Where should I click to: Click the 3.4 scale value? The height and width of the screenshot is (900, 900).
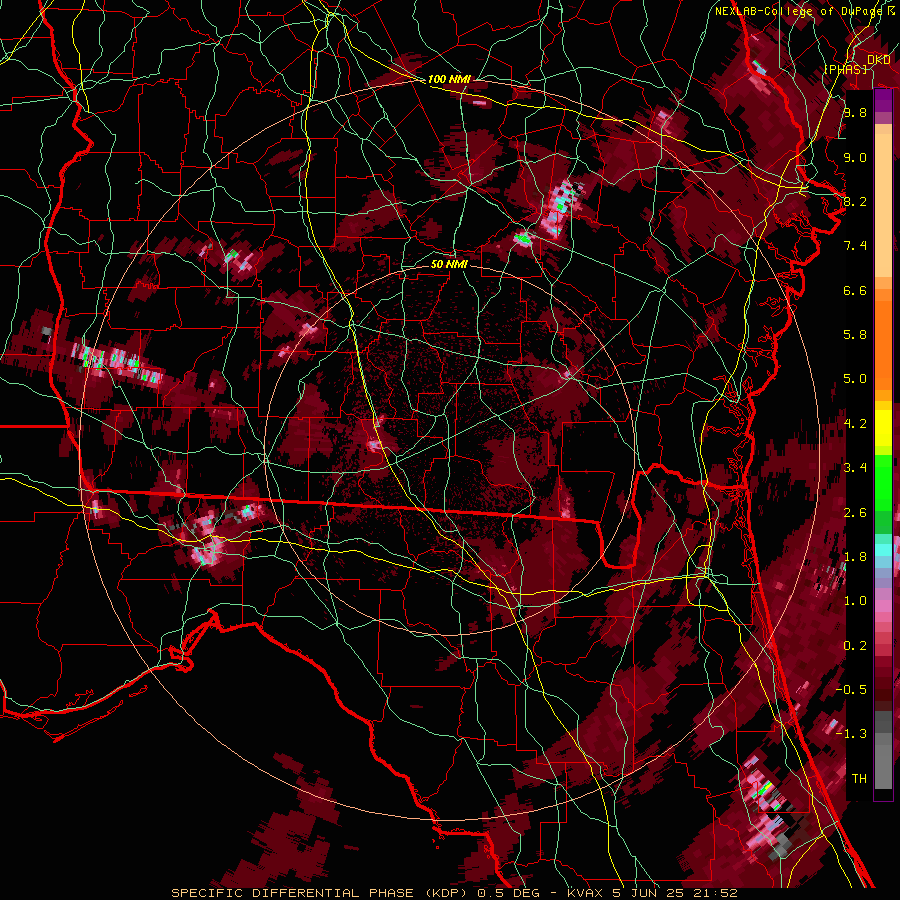pos(855,468)
